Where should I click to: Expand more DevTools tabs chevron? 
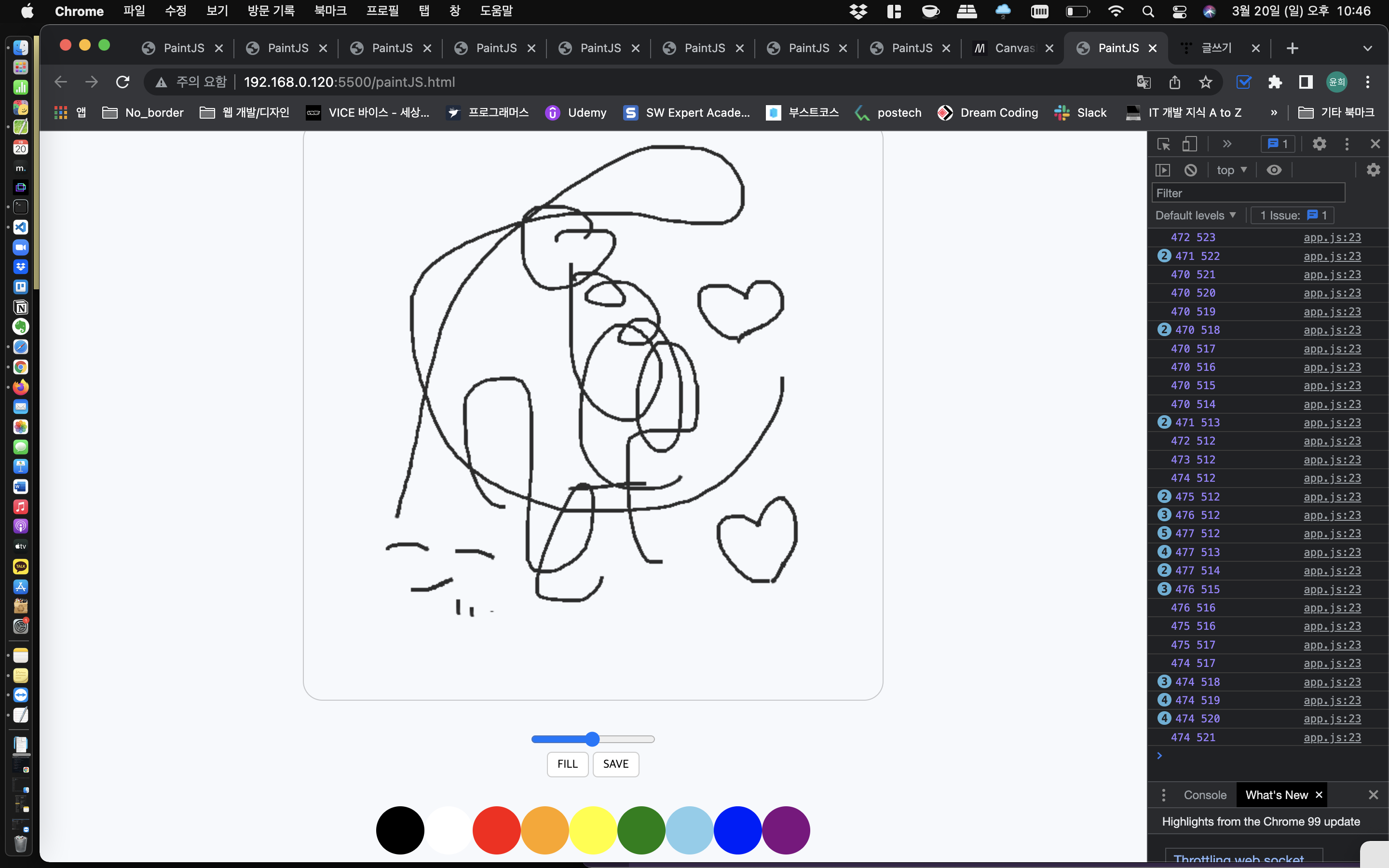tap(1226, 144)
